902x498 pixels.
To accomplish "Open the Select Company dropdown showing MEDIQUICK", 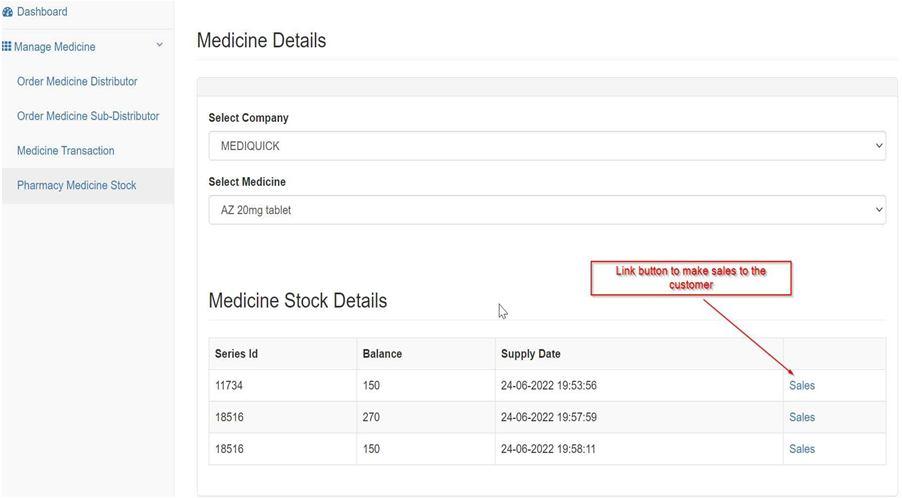I will (x=547, y=146).
